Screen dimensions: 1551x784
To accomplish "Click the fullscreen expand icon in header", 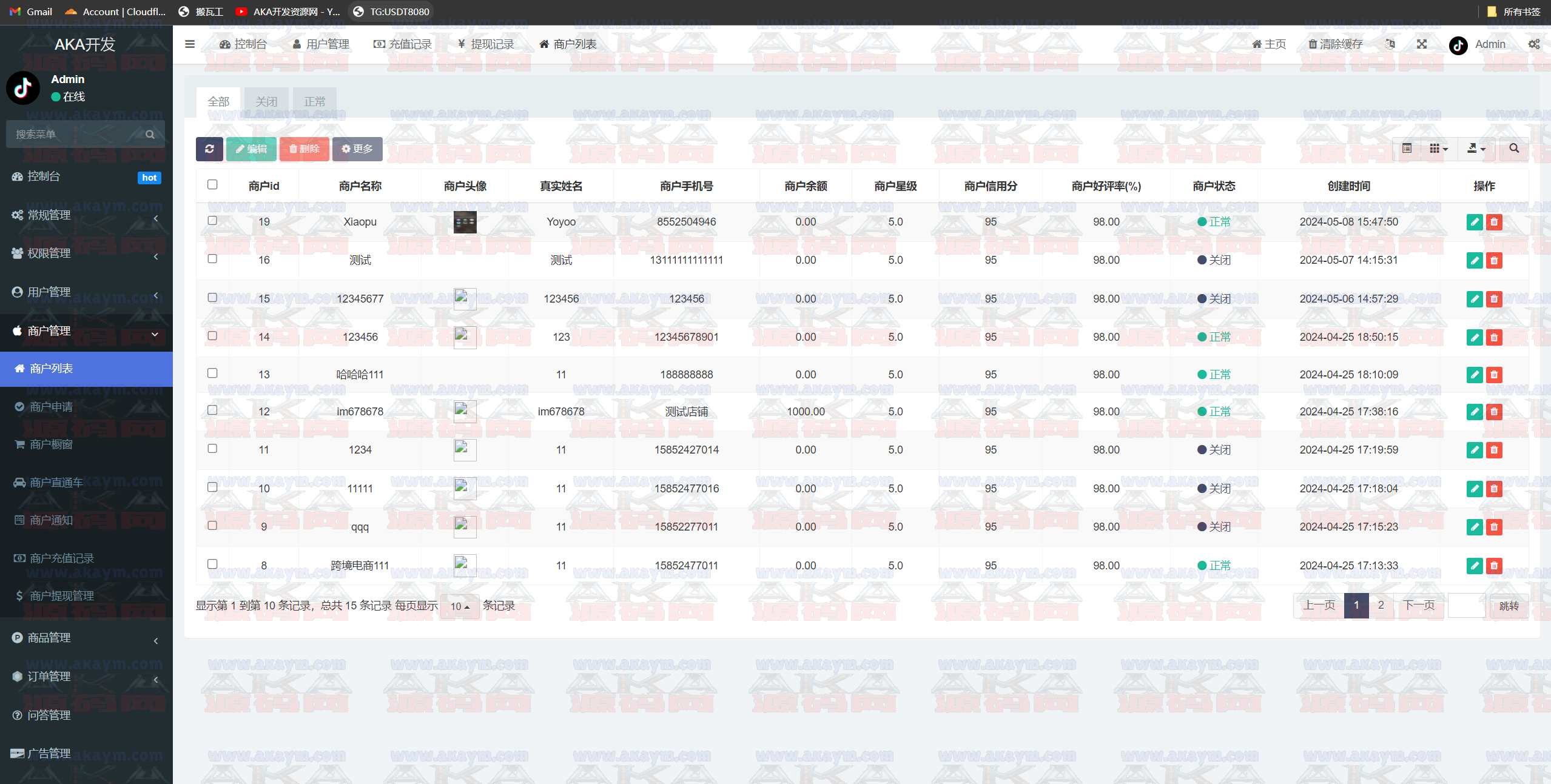I will pyautogui.click(x=1421, y=44).
